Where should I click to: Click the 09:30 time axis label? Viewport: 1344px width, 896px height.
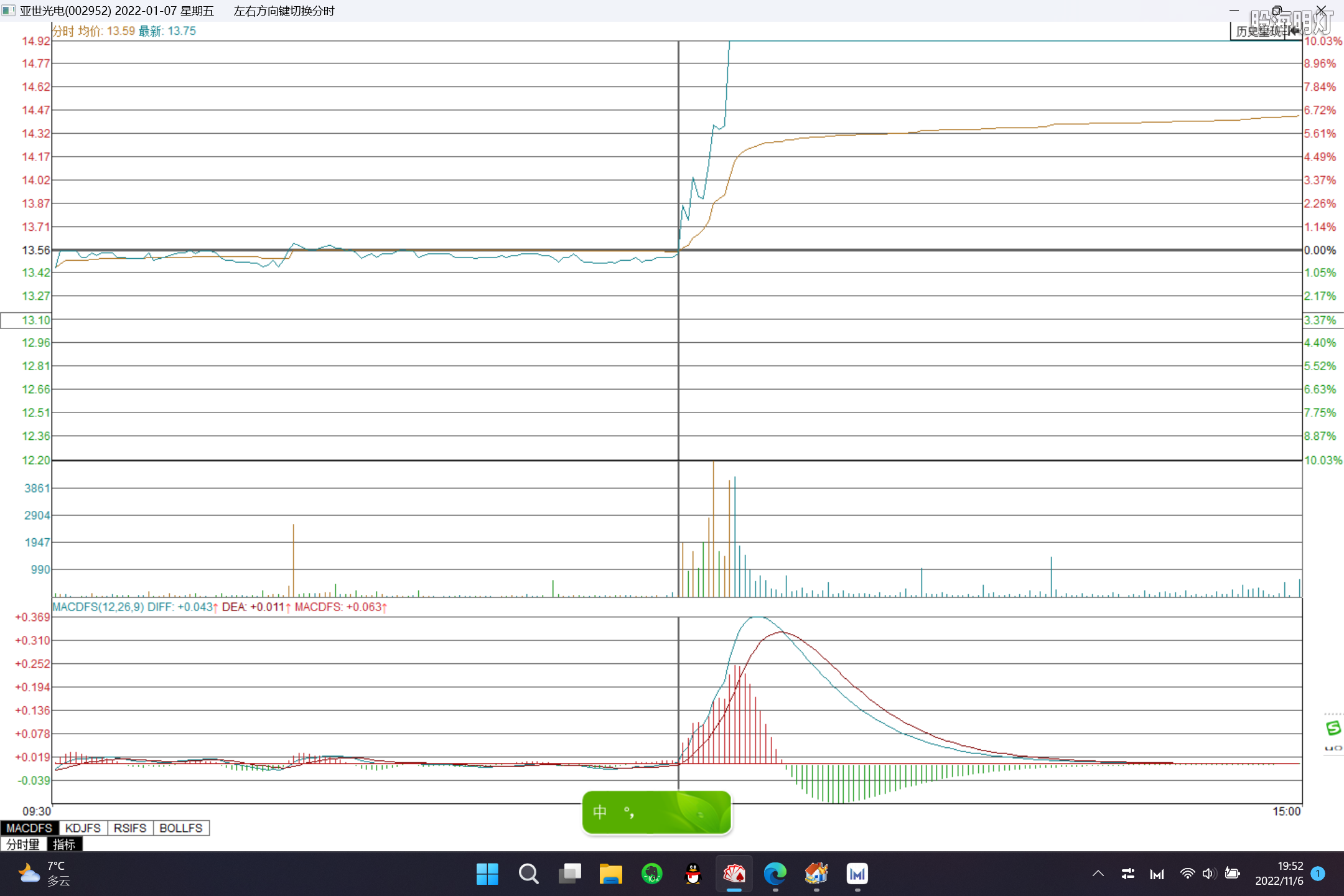pos(37,811)
